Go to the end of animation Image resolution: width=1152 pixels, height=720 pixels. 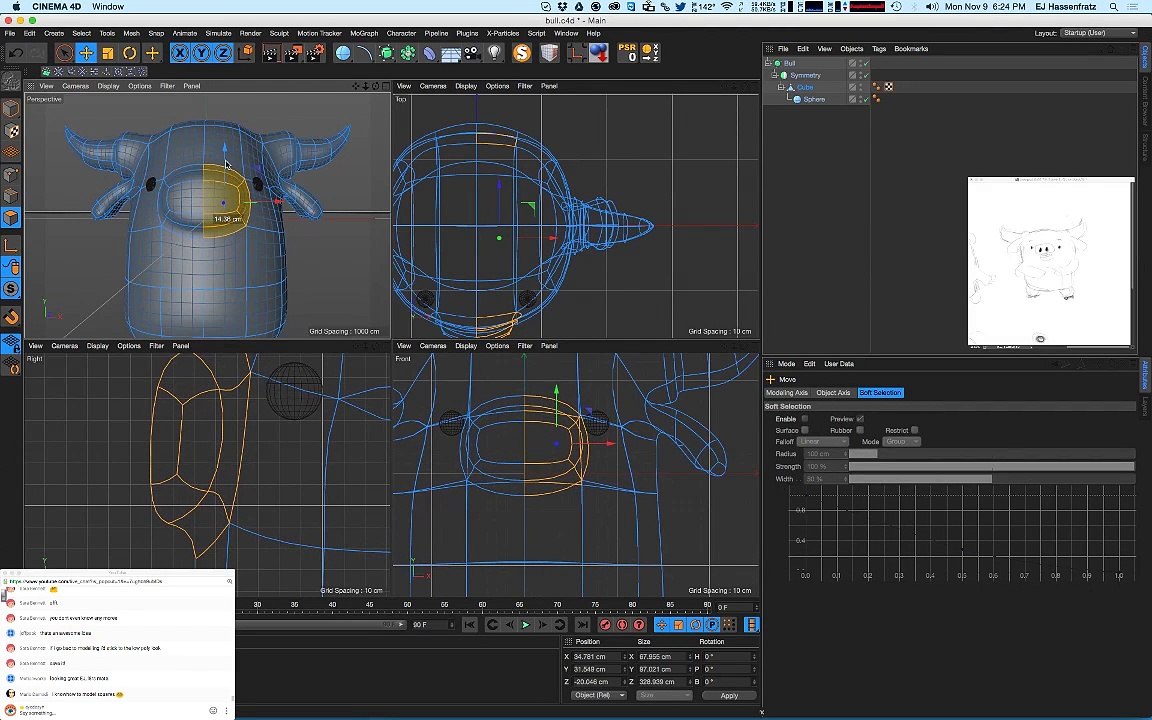(x=582, y=624)
